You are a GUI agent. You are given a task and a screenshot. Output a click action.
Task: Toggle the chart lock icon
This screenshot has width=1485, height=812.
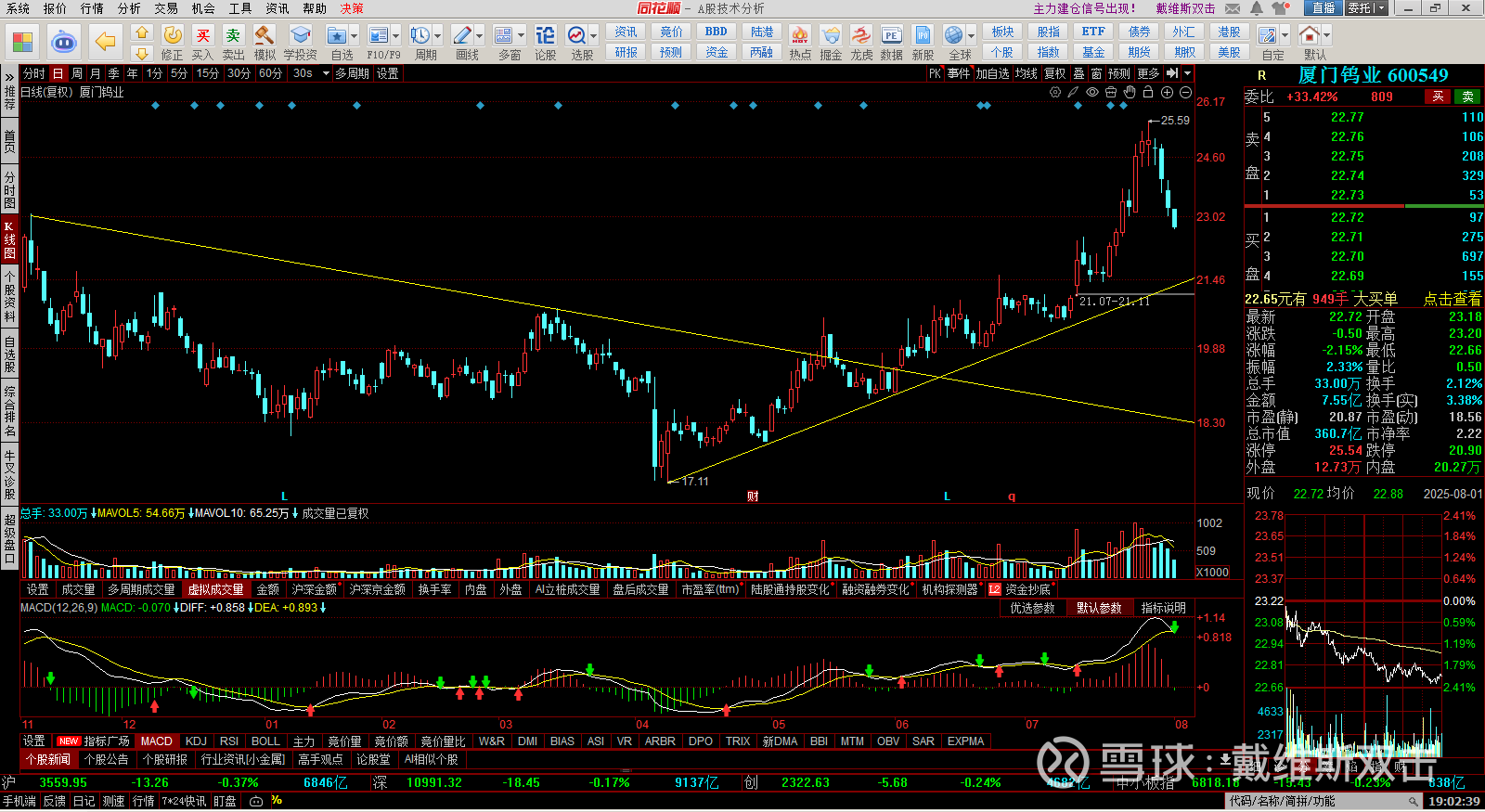tap(1148, 92)
